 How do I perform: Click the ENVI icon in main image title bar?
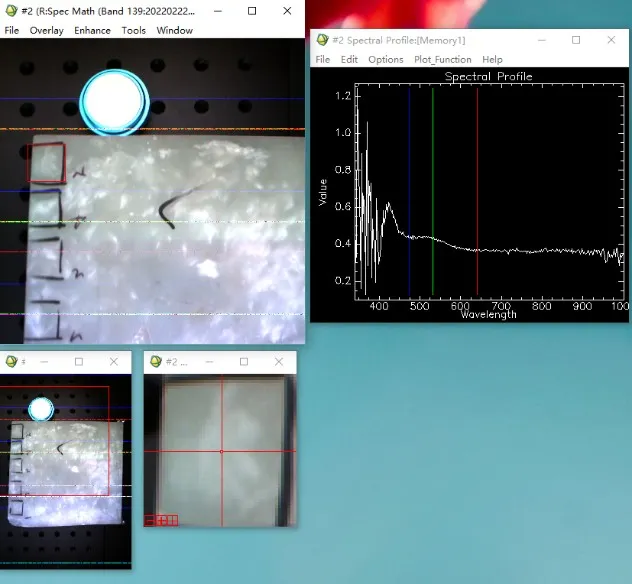click(10, 11)
